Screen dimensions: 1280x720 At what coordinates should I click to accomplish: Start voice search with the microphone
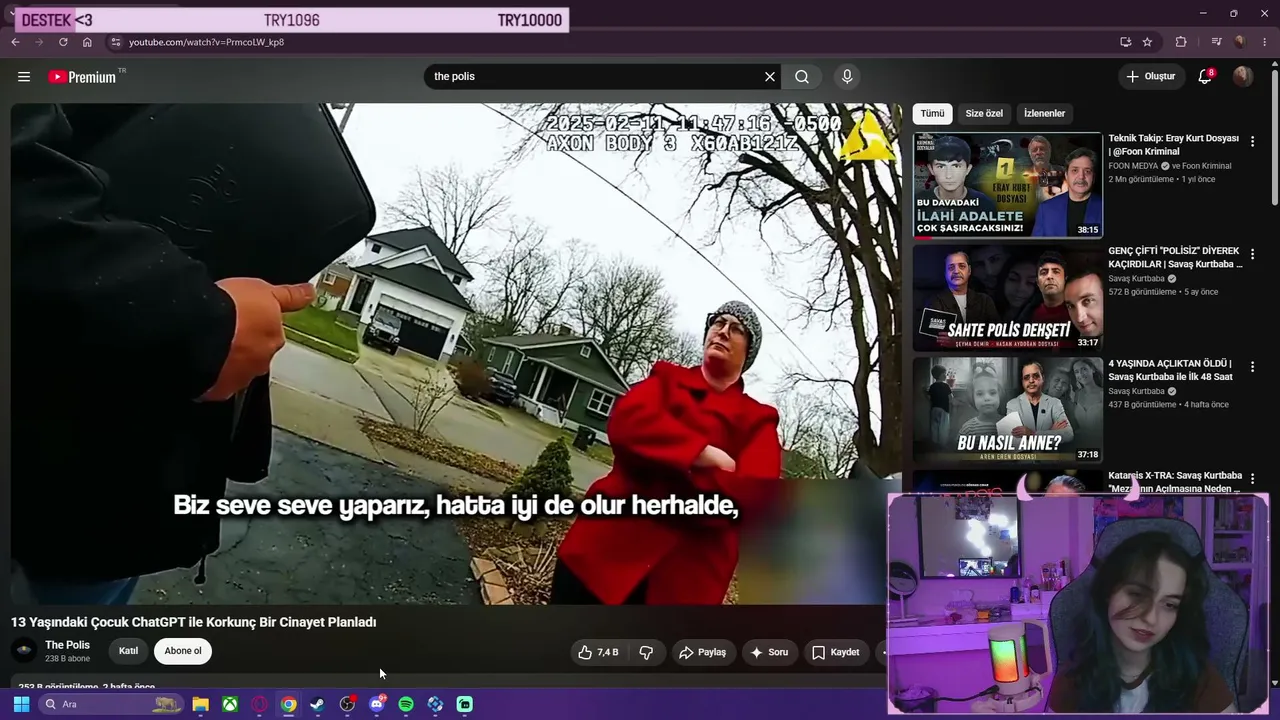(x=847, y=77)
